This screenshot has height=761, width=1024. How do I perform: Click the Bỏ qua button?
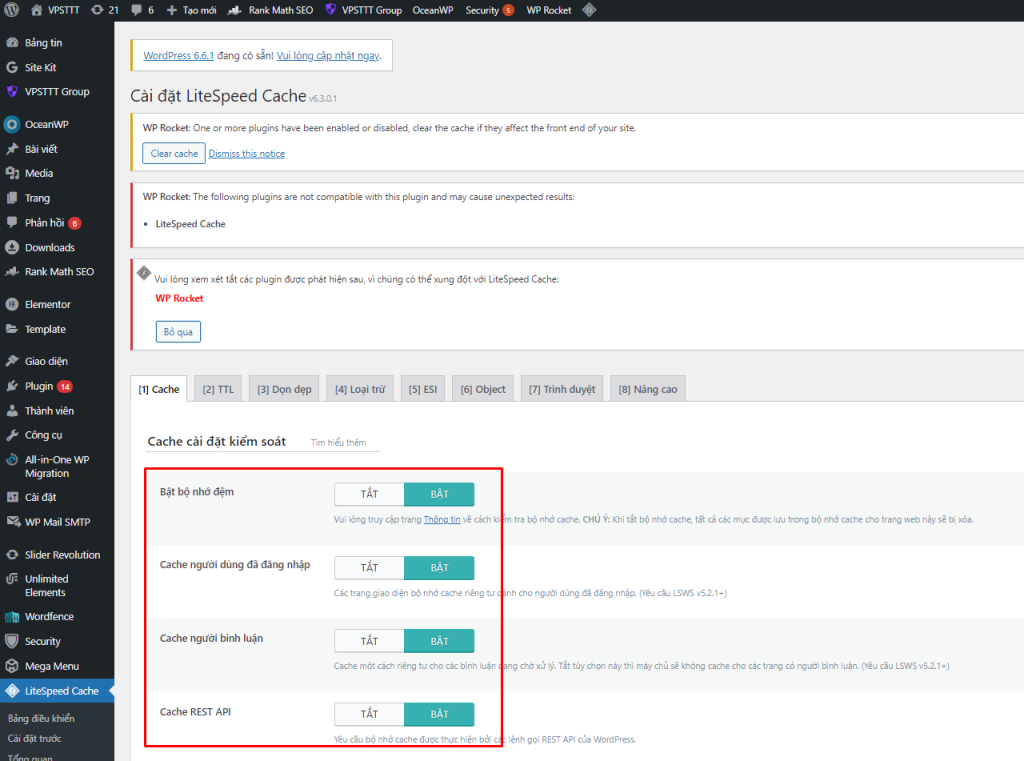pyautogui.click(x=178, y=332)
